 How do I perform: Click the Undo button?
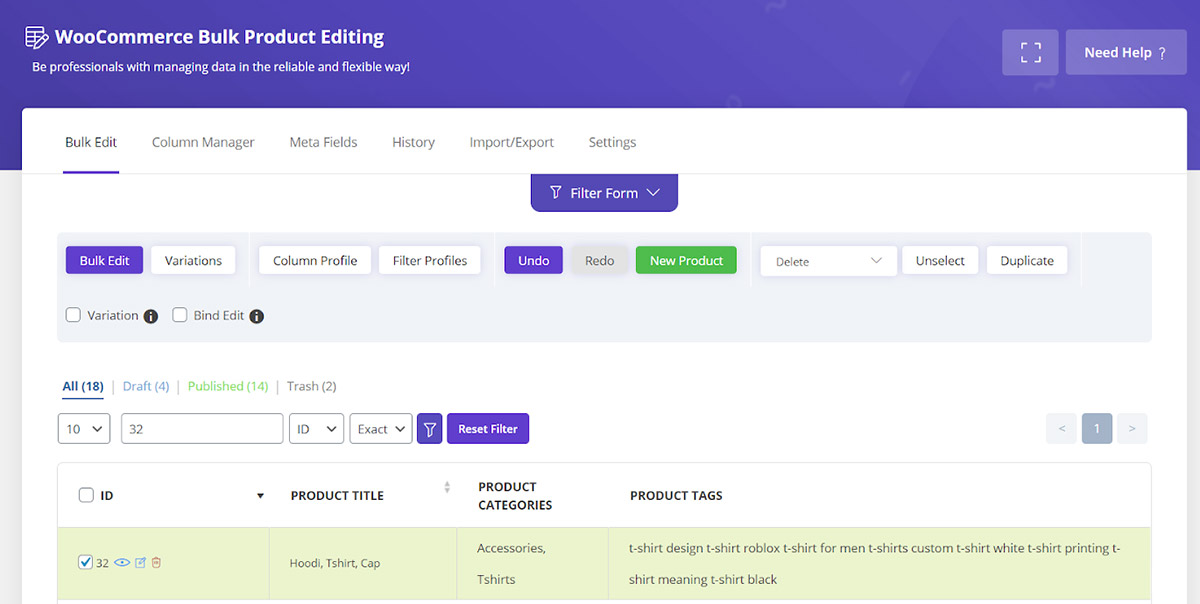(x=534, y=260)
